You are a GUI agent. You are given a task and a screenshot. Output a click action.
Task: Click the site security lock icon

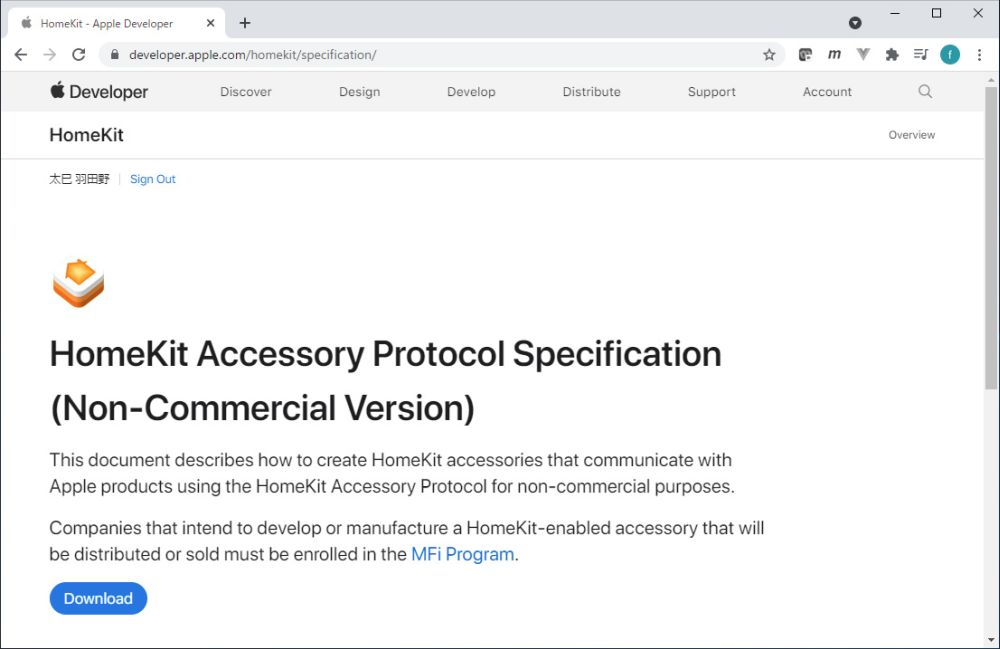coord(114,55)
